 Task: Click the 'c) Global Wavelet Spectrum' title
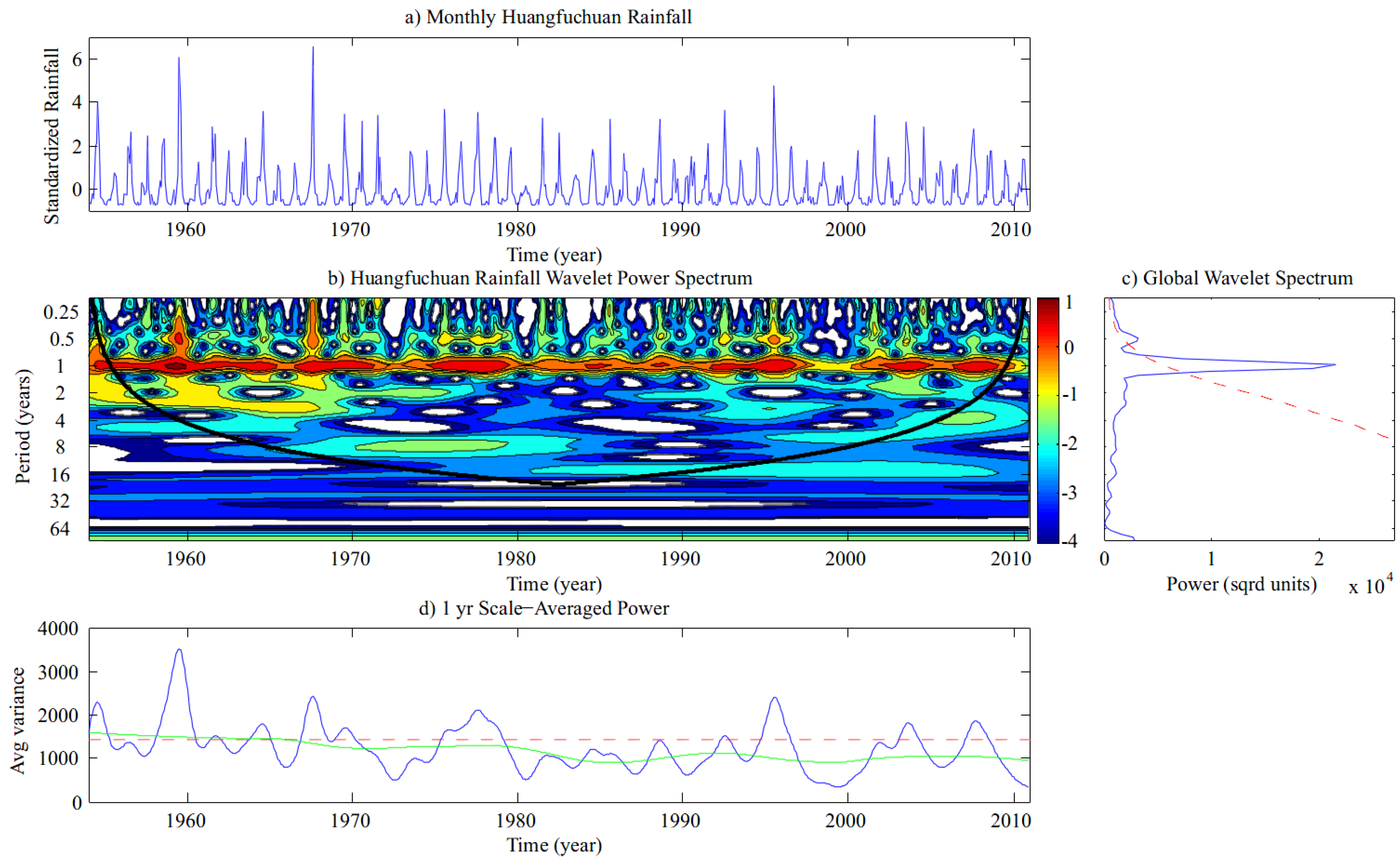click(x=1237, y=278)
